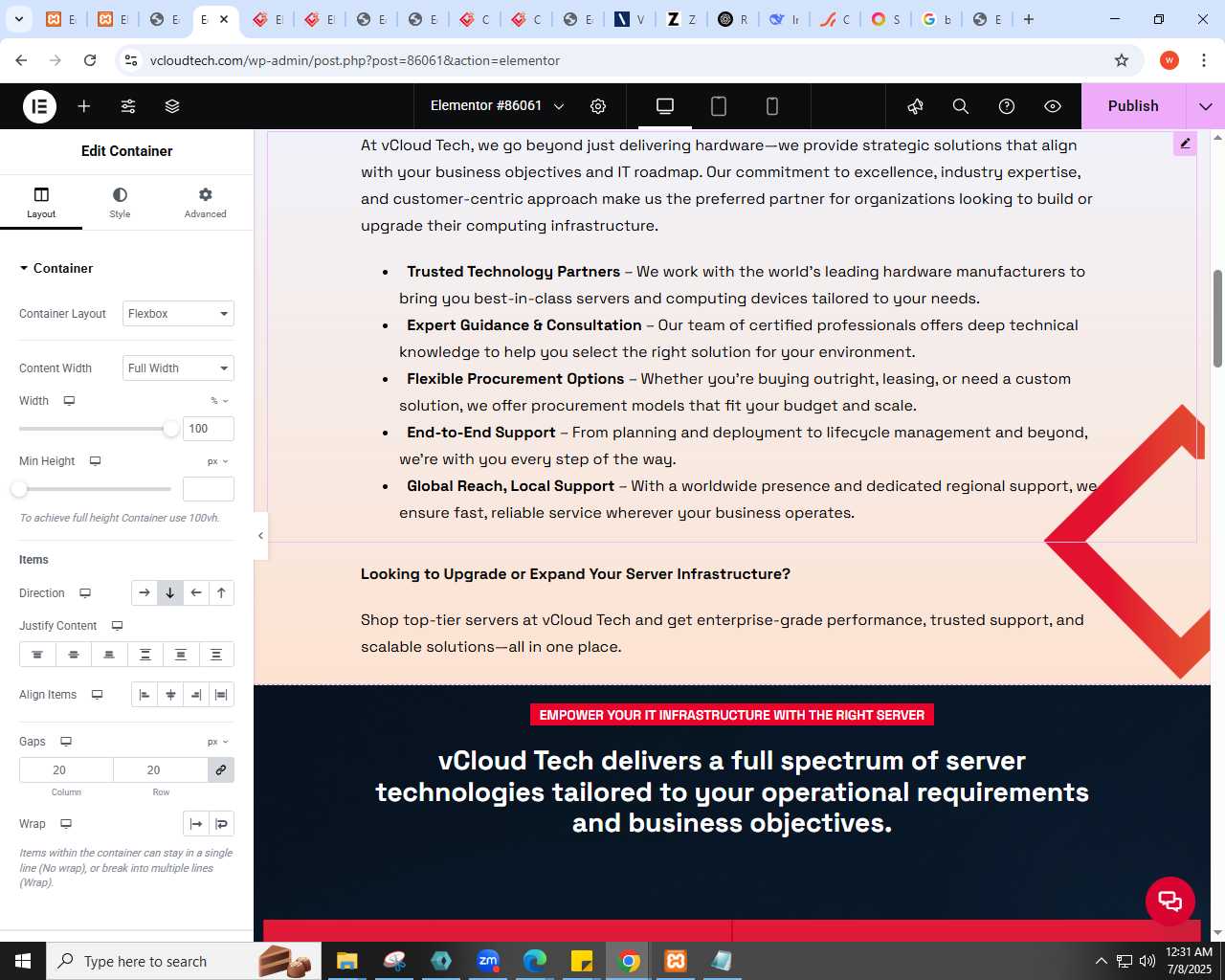Set Align Items to Stretch
This screenshot has width=1225, height=980.
[x=221, y=695]
